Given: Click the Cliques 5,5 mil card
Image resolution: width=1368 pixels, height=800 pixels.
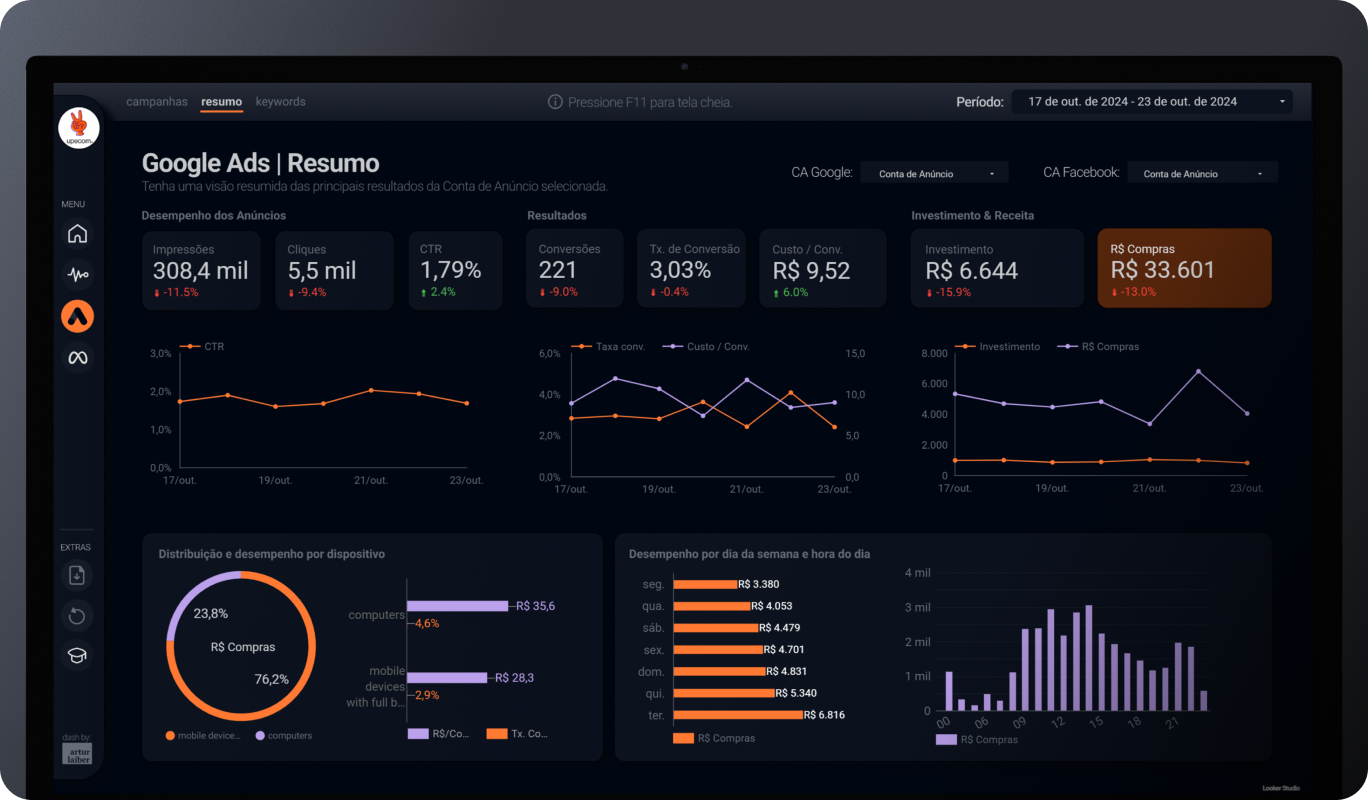Looking at the screenshot, I should (335, 270).
